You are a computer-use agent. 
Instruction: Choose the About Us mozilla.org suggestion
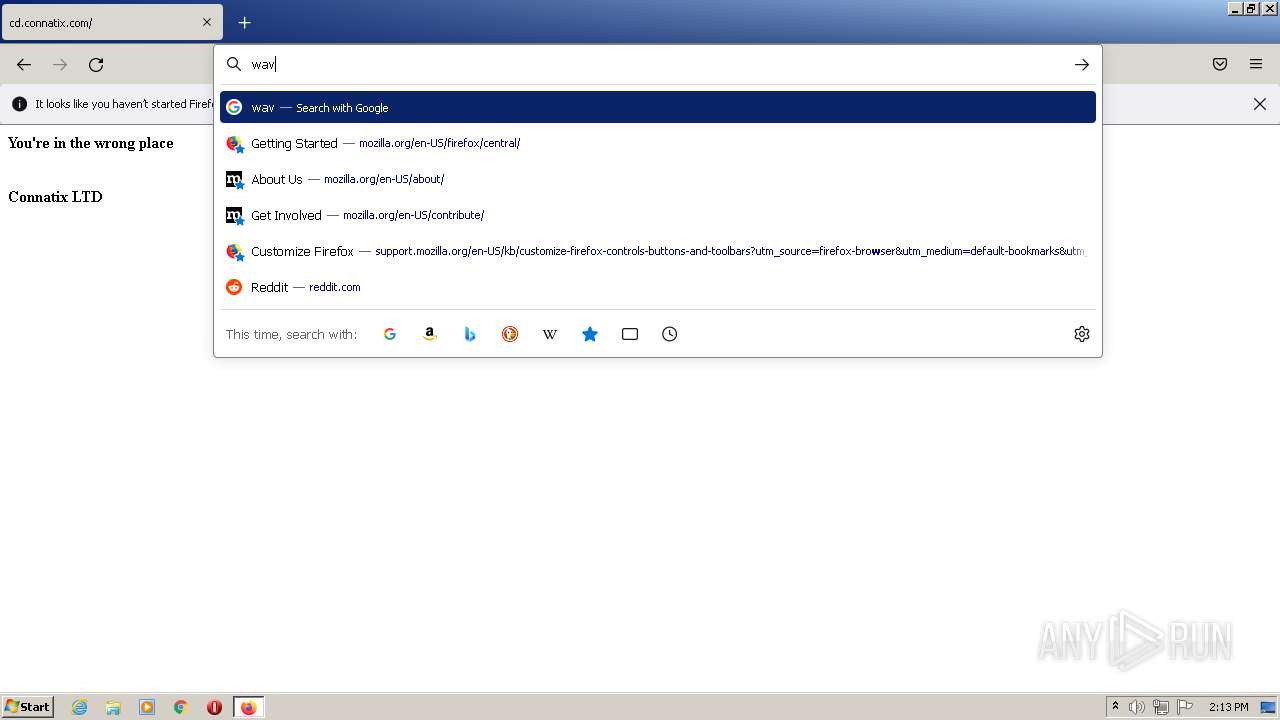tap(658, 179)
